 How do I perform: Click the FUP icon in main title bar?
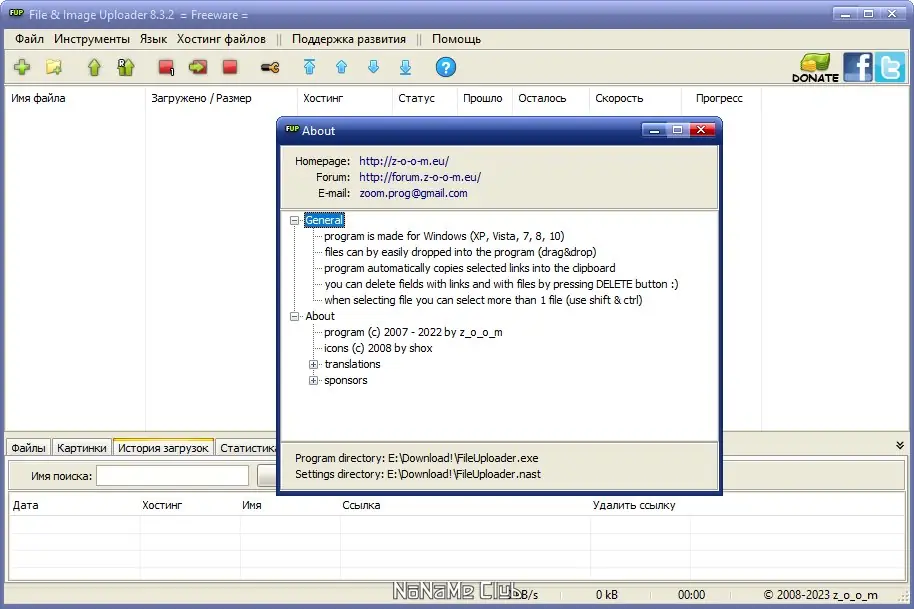click(16, 13)
